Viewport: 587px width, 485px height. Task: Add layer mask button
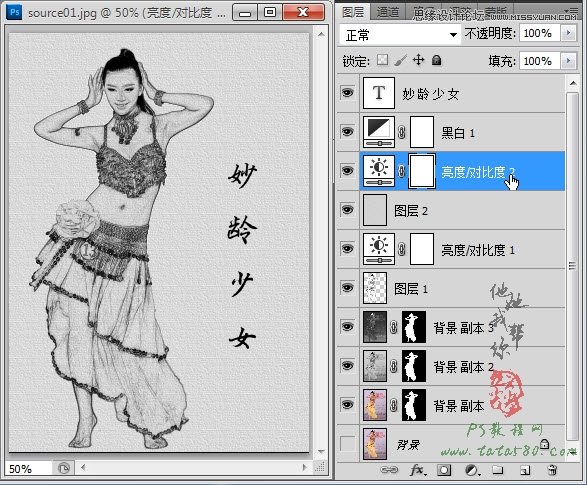(x=444, y=470)
